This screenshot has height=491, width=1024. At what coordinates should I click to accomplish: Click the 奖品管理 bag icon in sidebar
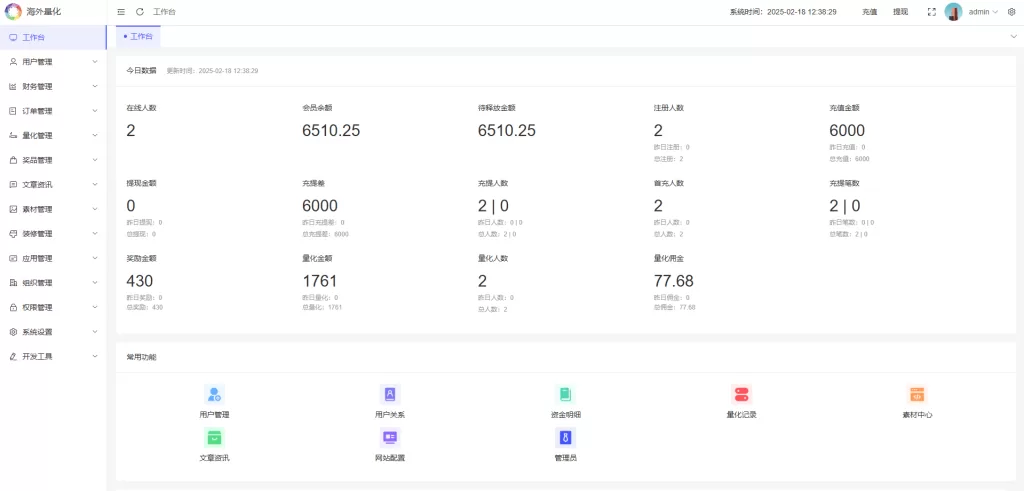13,160
